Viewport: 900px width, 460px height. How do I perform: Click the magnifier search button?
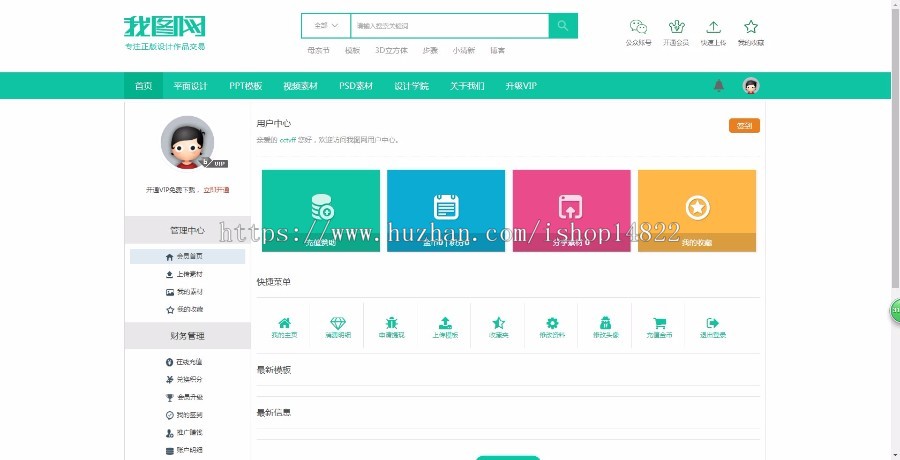click(563, 26)
